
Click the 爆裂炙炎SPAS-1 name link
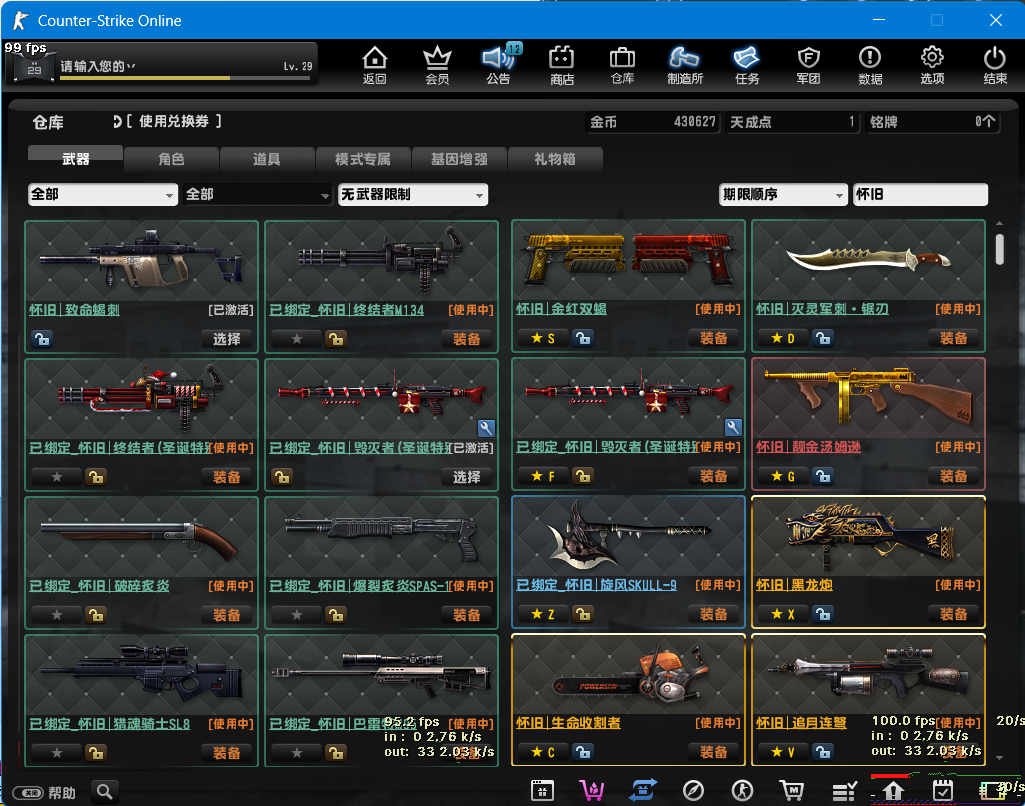[360, 586]
